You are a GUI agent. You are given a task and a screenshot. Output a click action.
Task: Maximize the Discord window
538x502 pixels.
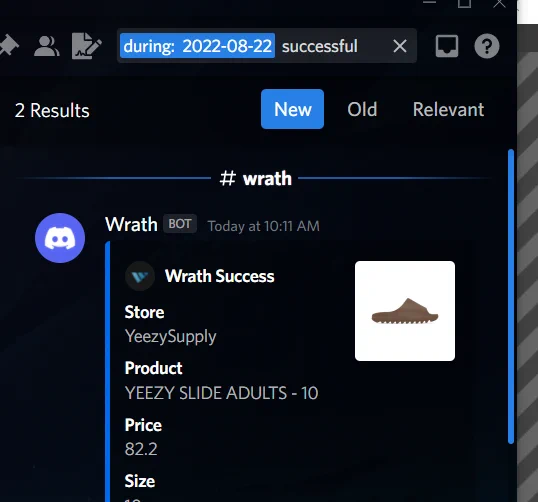tap(464, 3)
